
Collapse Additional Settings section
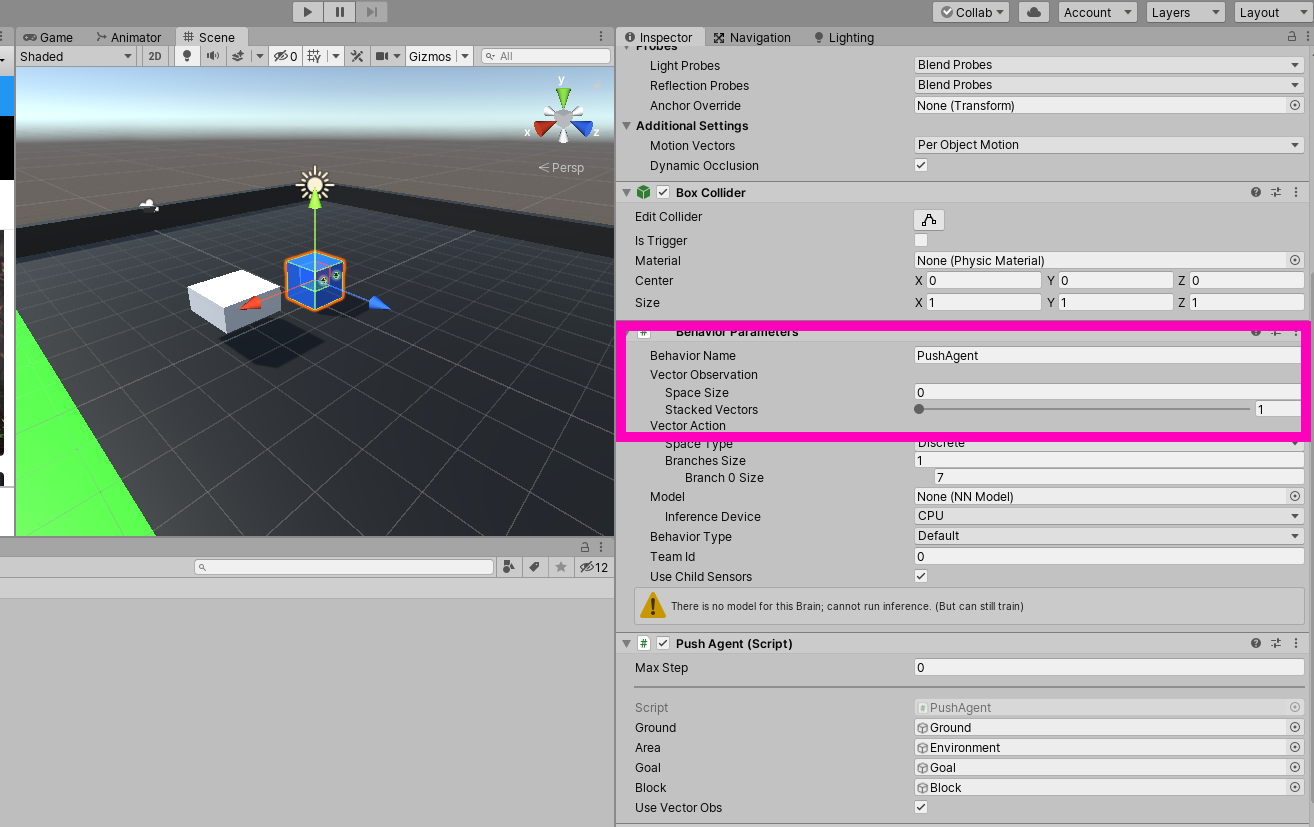pos(627,126)
